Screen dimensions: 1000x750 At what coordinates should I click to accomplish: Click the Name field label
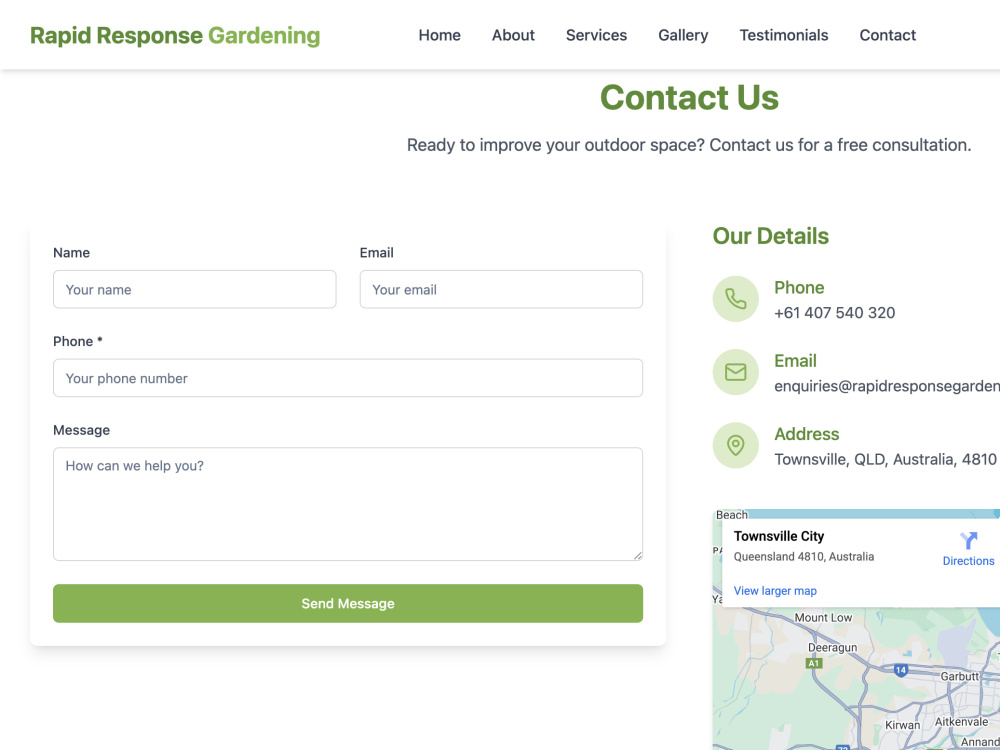click(x=71, y=253)
